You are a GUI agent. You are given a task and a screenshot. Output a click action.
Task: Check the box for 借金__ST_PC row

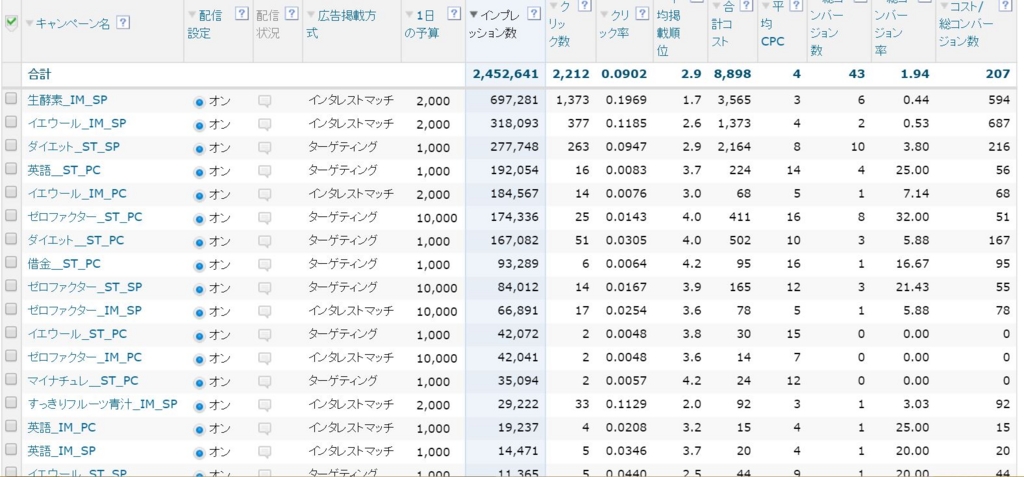[11, 262]
